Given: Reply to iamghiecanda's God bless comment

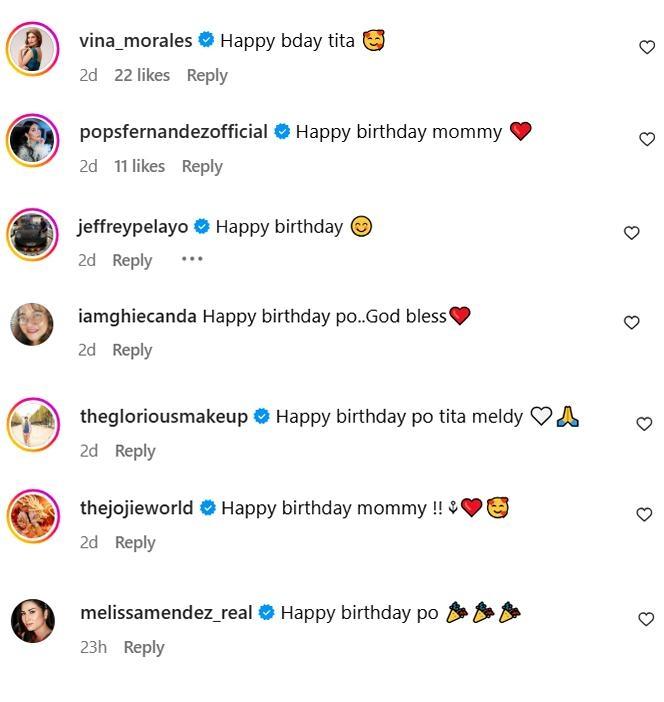Looking at the screenshot, I should [x=132, y=350].
